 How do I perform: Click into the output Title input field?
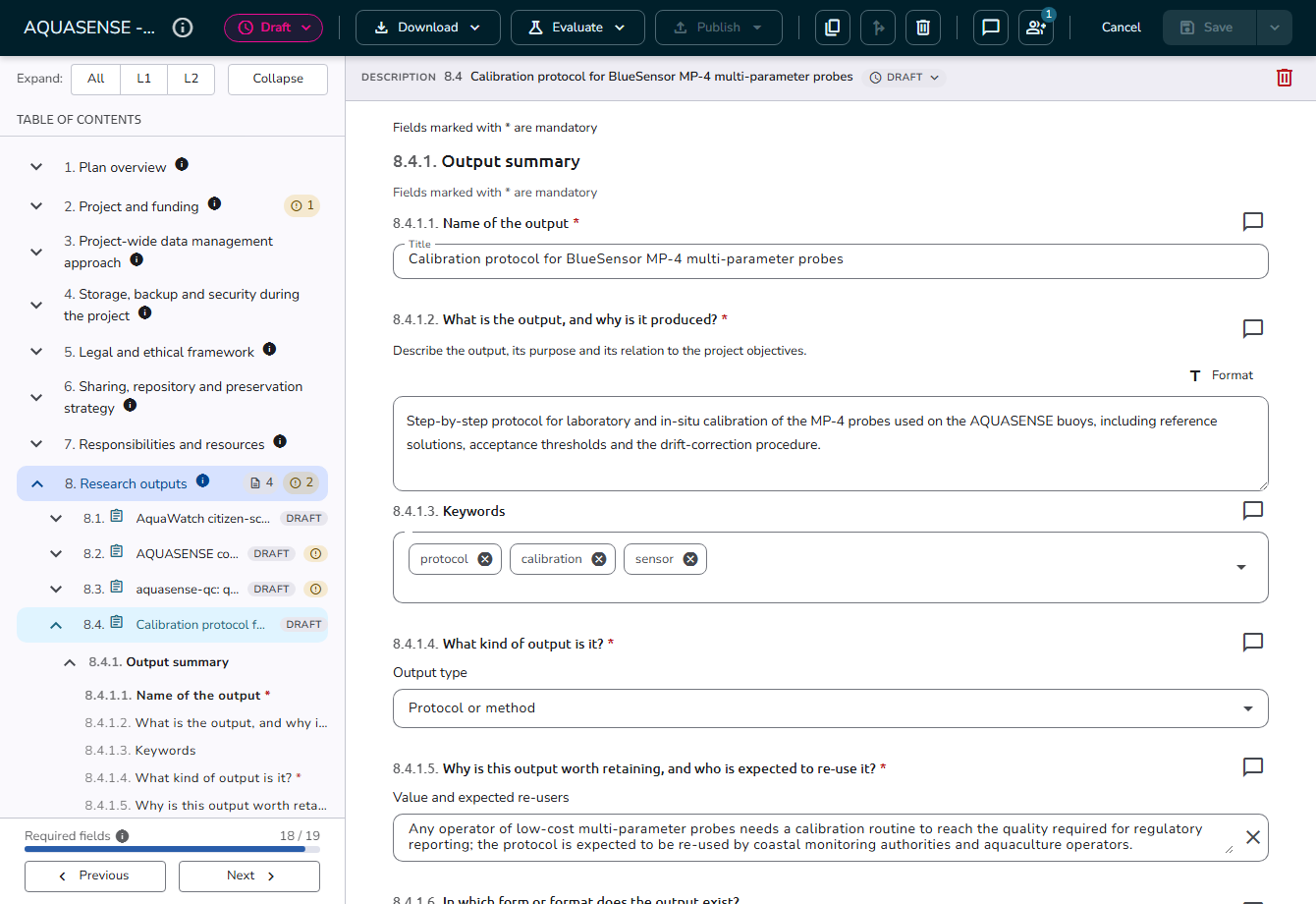[831, 260]
